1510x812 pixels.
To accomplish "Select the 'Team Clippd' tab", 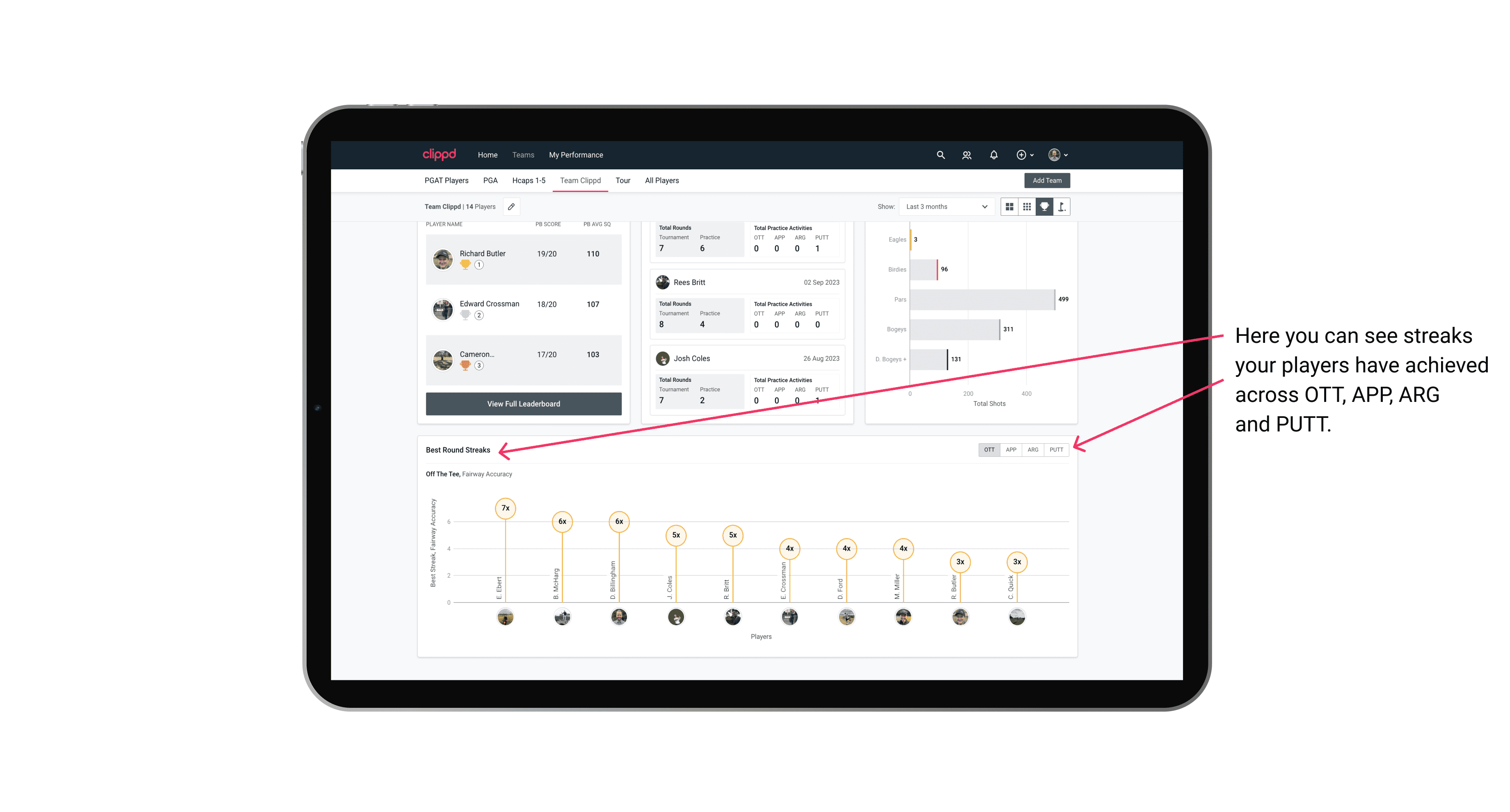I will click(x=580, y=180).
